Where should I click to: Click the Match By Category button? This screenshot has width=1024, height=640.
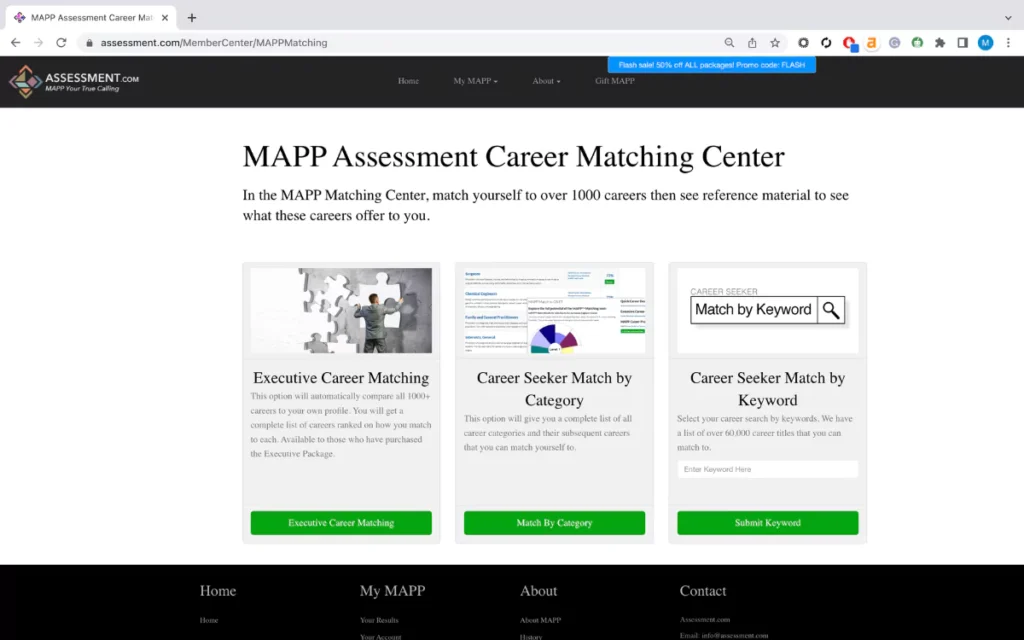(554, 522)
